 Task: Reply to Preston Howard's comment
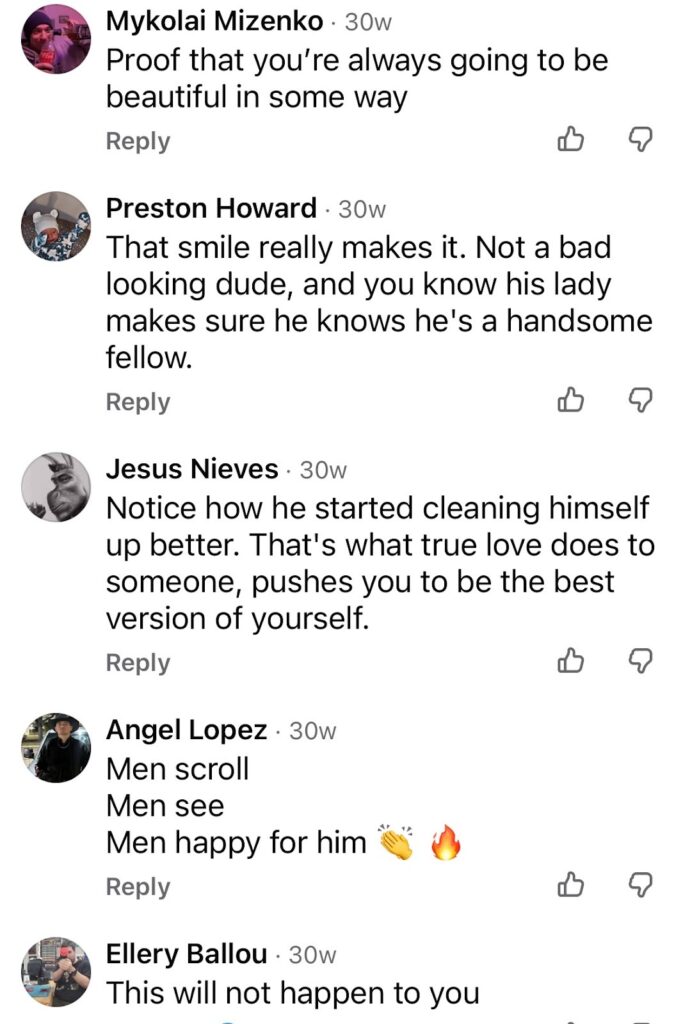point(138,402)
